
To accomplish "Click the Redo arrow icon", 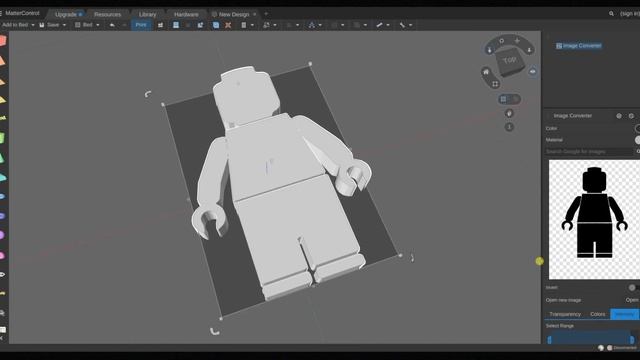I will pyautogui.click(x=124, y=25).
